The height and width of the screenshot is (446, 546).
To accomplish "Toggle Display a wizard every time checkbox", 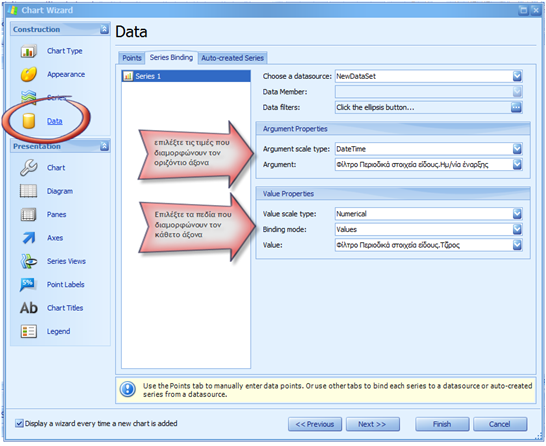I will [19, 423].
